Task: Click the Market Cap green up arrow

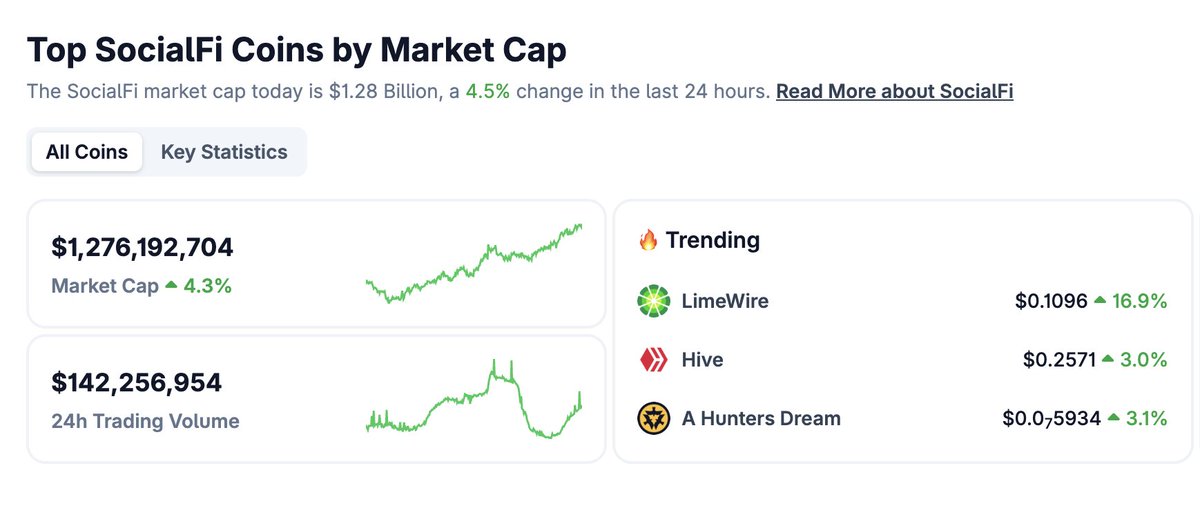Action: point(171,286)
